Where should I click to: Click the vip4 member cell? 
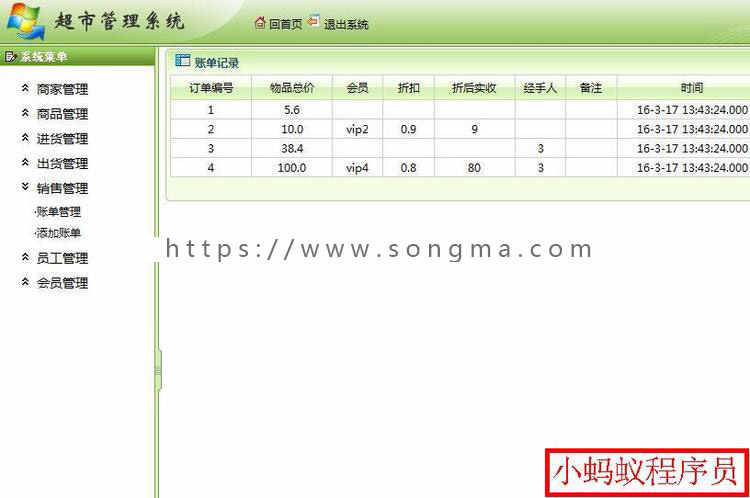pyautogui.click(x=357, y=168)
